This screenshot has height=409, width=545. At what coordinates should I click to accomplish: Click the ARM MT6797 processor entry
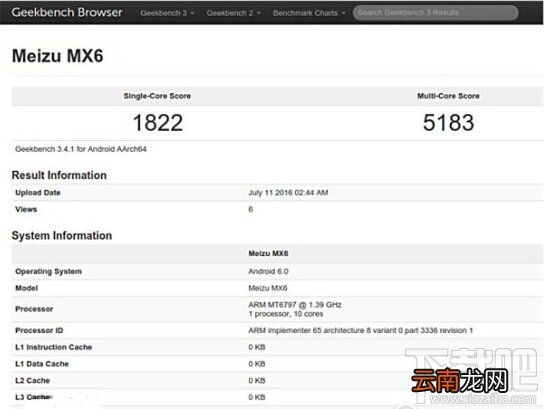295,305
